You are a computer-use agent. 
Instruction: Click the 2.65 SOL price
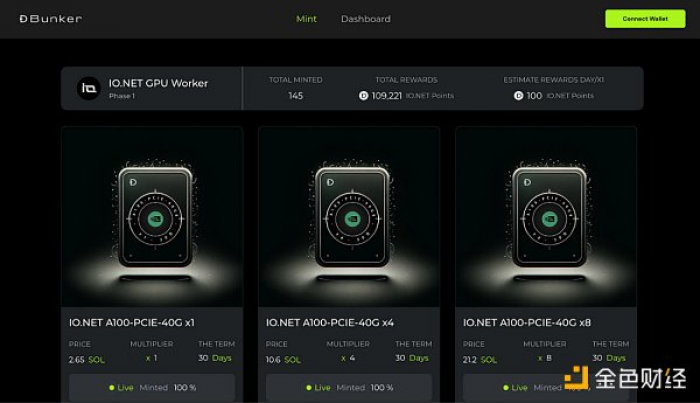pyautogui.click(x=87, y=360)
